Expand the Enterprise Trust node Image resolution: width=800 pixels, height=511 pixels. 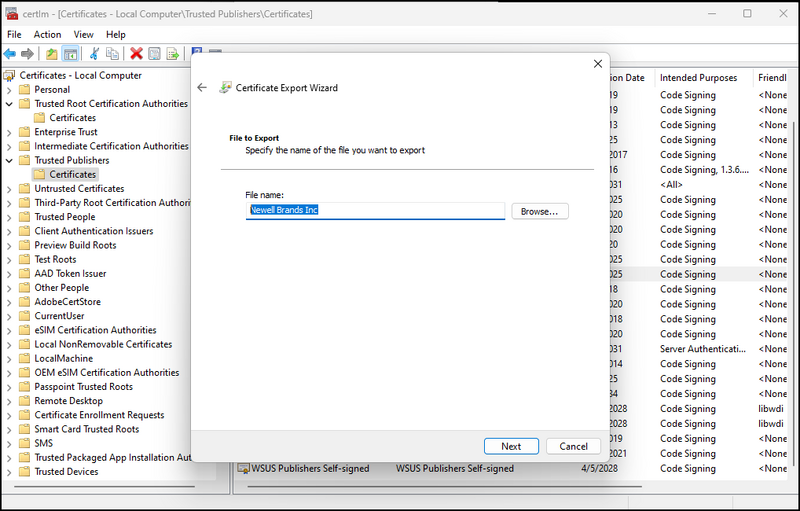coord(10,132)
